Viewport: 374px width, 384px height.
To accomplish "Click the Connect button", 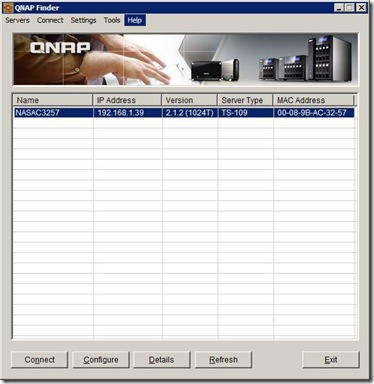I will coord(39,360).
